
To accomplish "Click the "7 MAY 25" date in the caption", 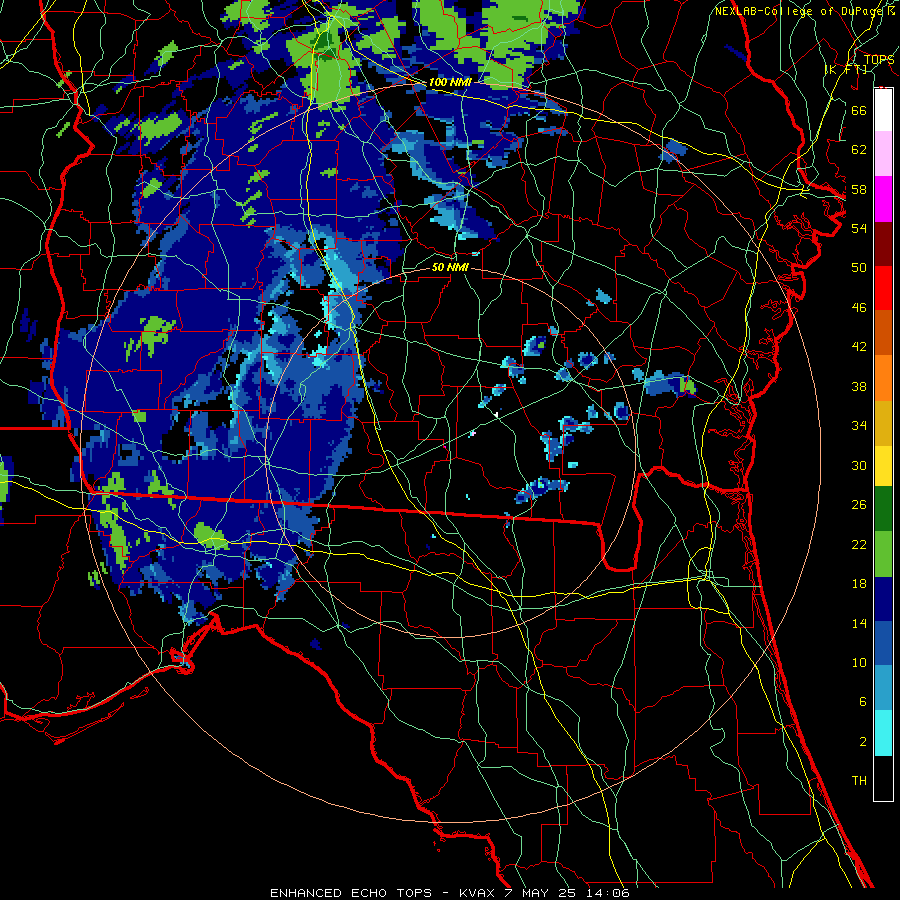I will (541, 893).
